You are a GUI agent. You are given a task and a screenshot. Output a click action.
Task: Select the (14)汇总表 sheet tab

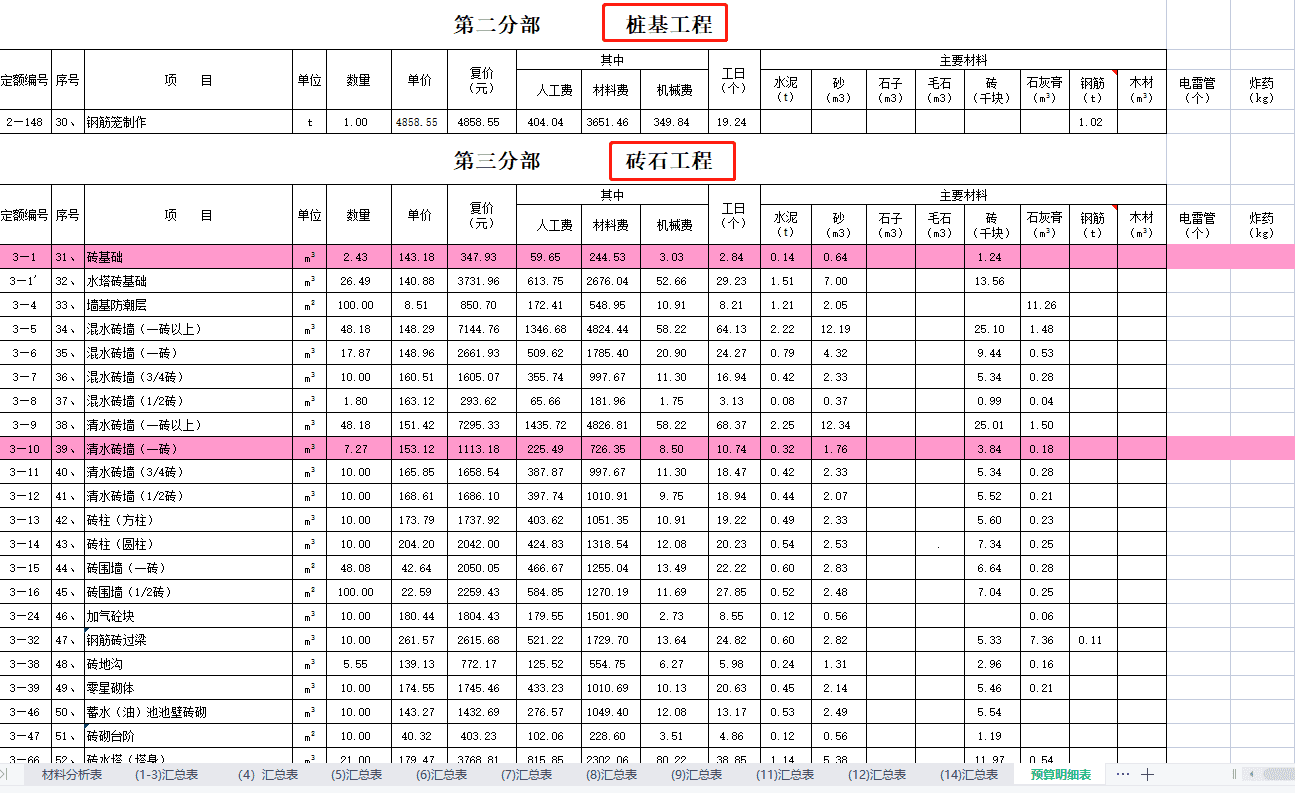coord(969,775)
